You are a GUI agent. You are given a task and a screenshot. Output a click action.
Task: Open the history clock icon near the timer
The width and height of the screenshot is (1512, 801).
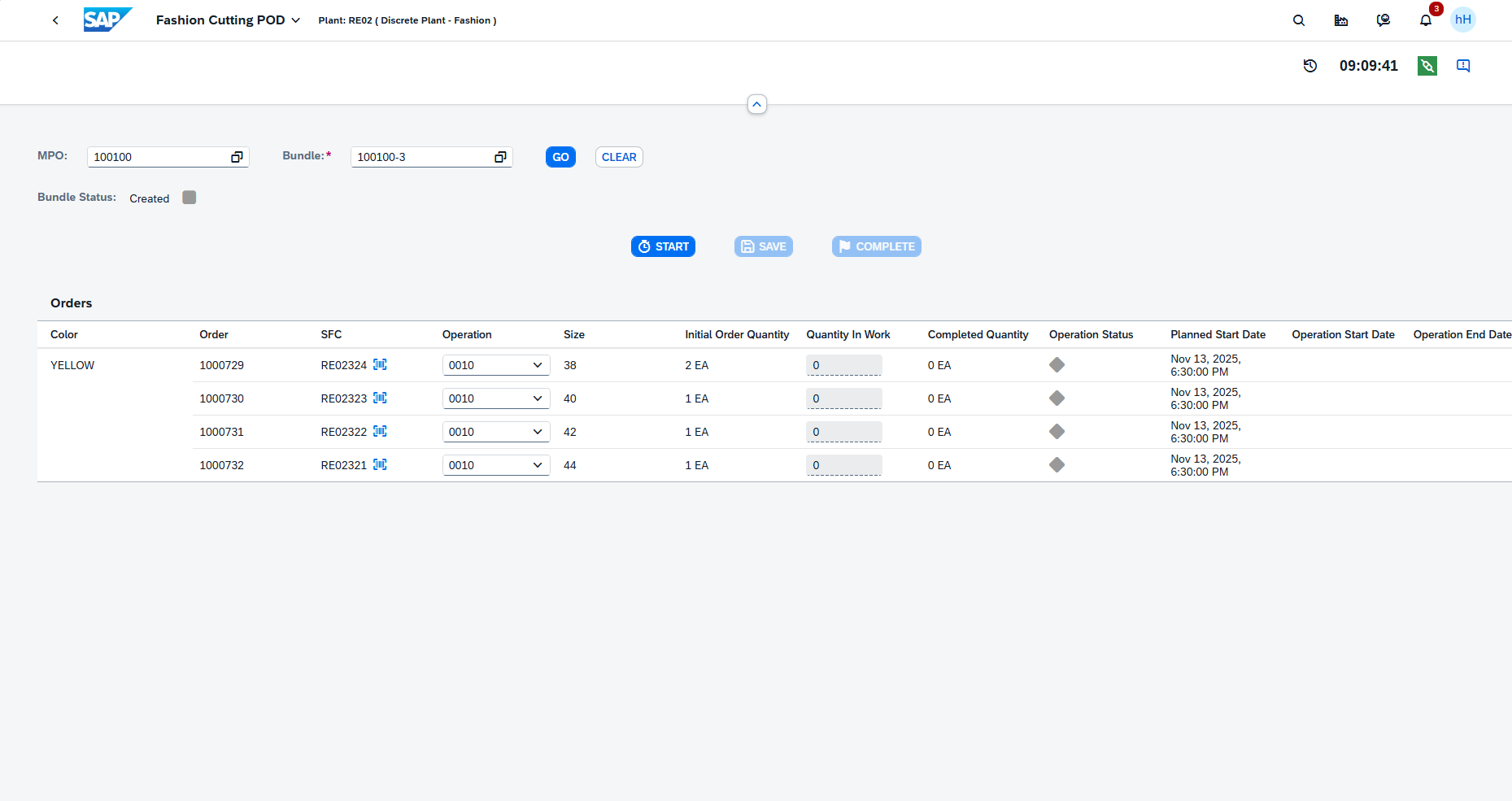[x=1309, y=66]
